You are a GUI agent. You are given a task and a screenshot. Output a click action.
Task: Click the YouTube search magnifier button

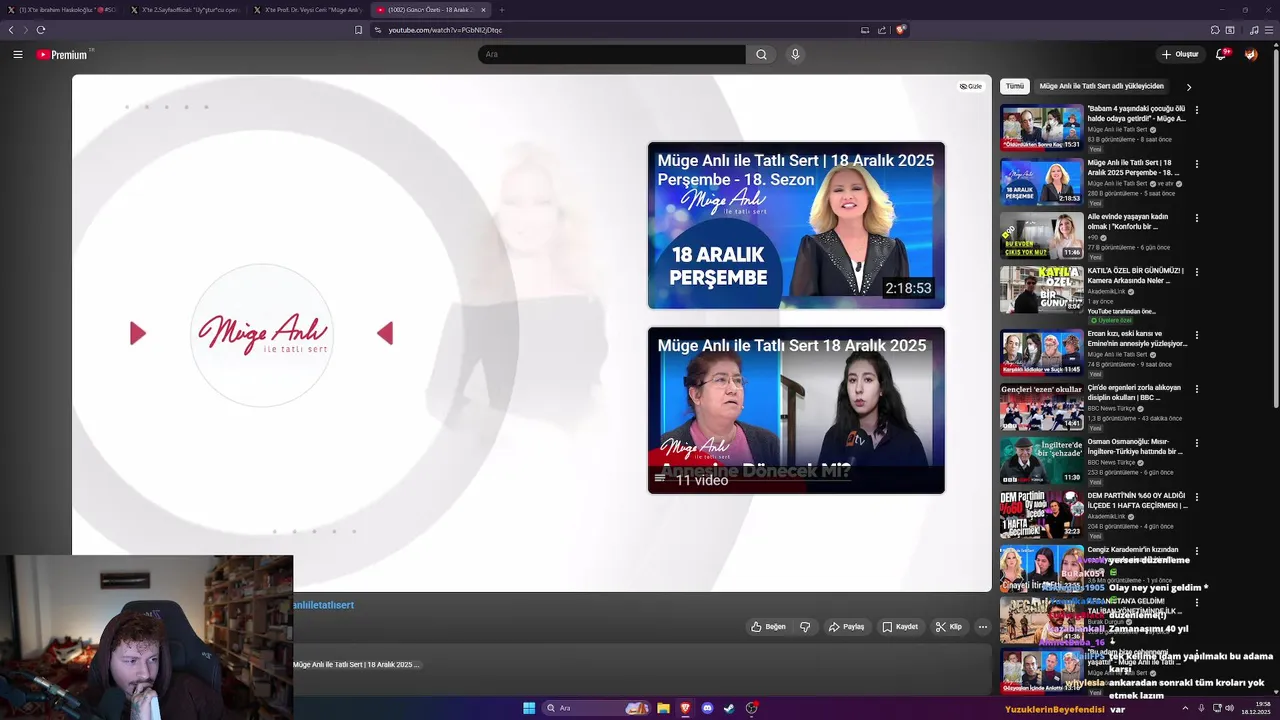point(761,54)
